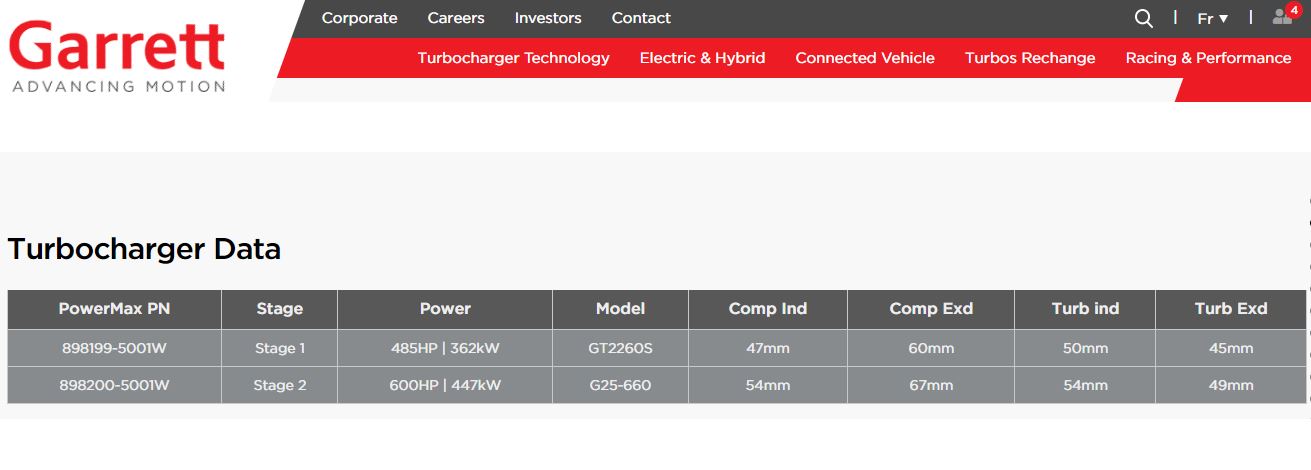Open Racing & Performance menu
The image size is (1311, 470).
tap(1208, 58)
